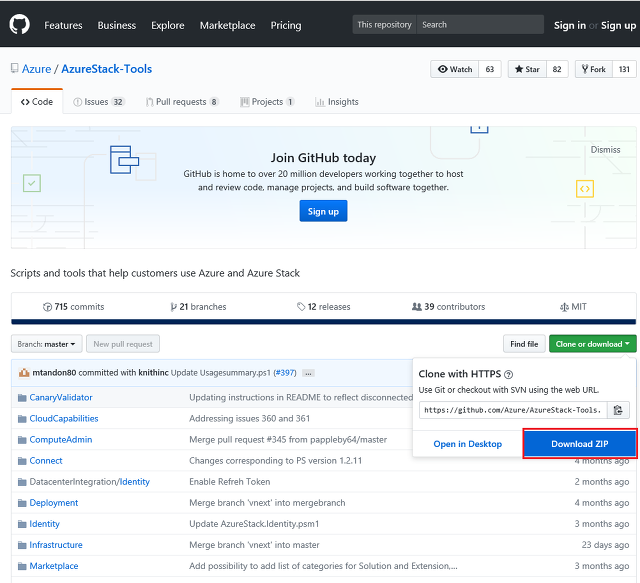
Task: Watch the repository
Action: (455, 69)
